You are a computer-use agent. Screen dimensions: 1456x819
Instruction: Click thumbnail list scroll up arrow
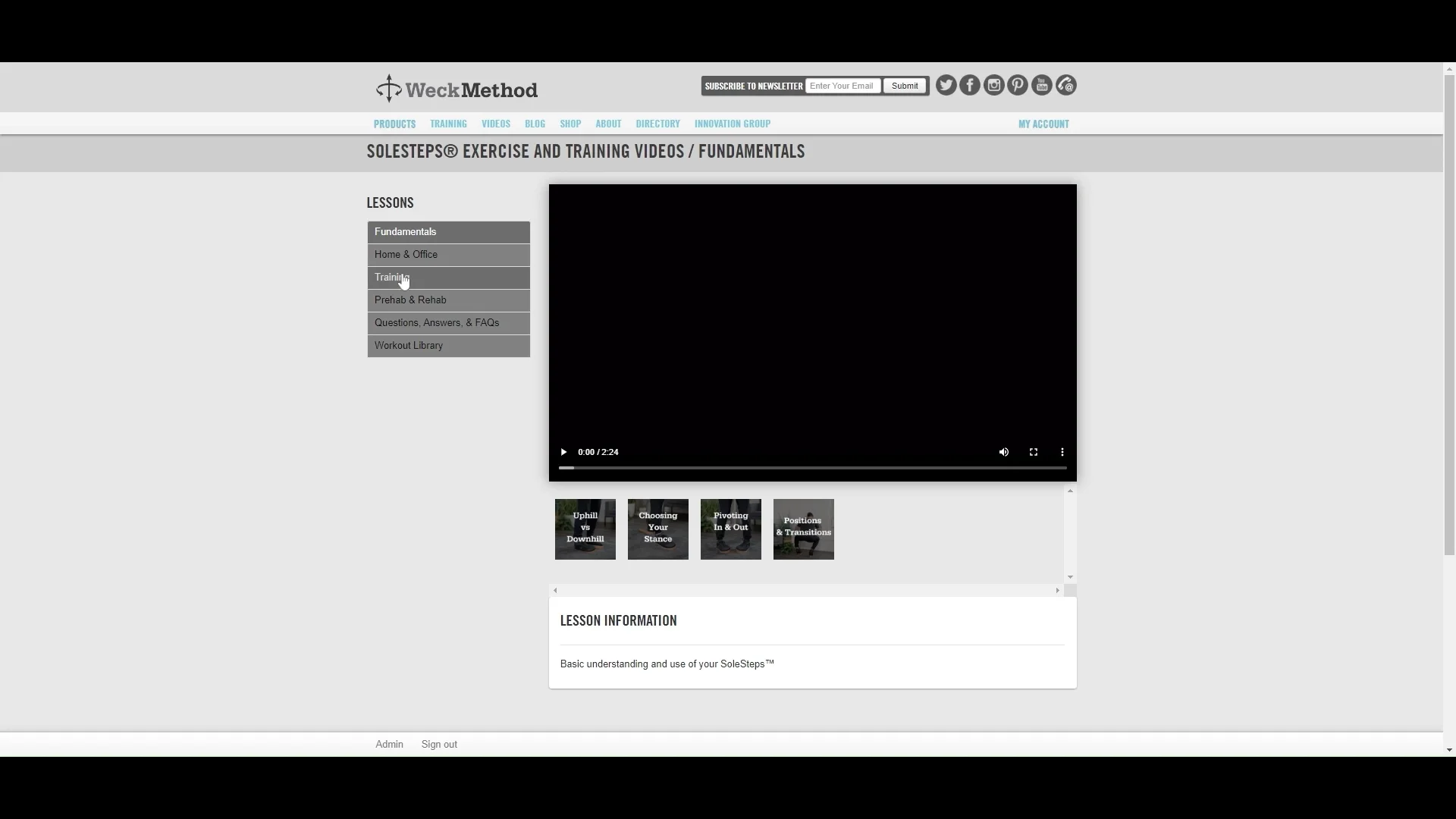coord(1070,491)
